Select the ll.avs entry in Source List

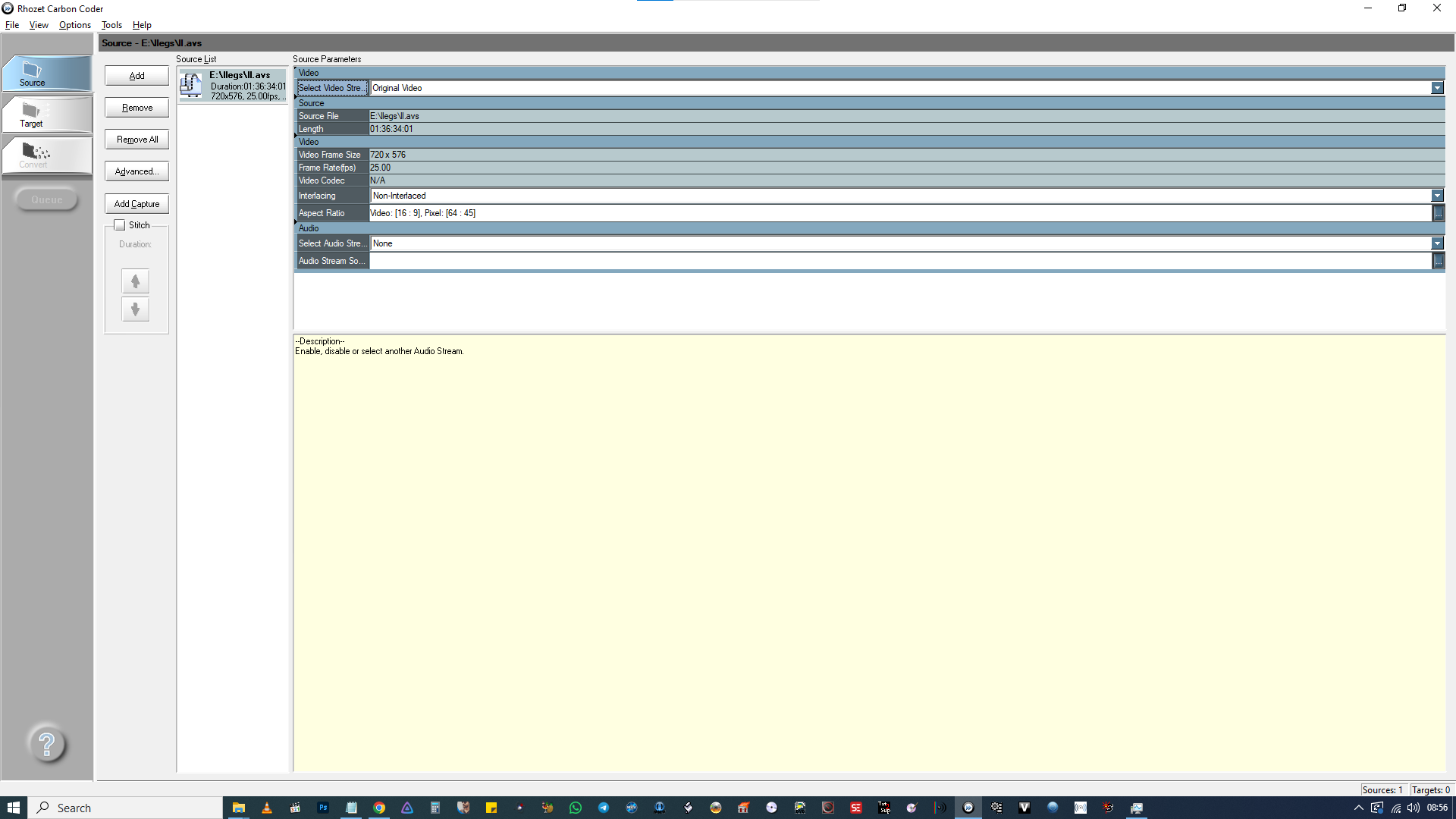233,85
